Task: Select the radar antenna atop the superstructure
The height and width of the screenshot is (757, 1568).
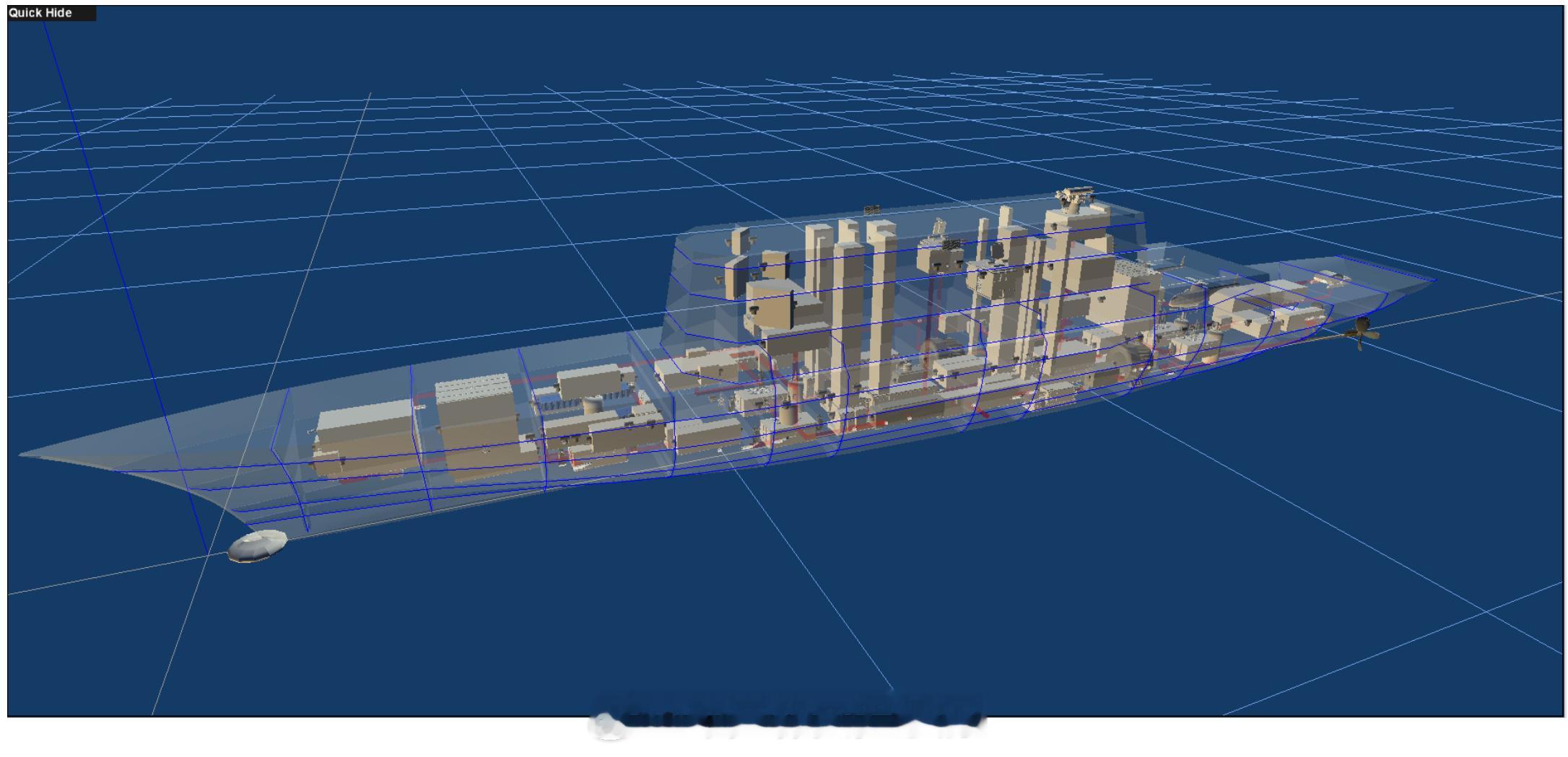Action: (x=1076, y=199)
